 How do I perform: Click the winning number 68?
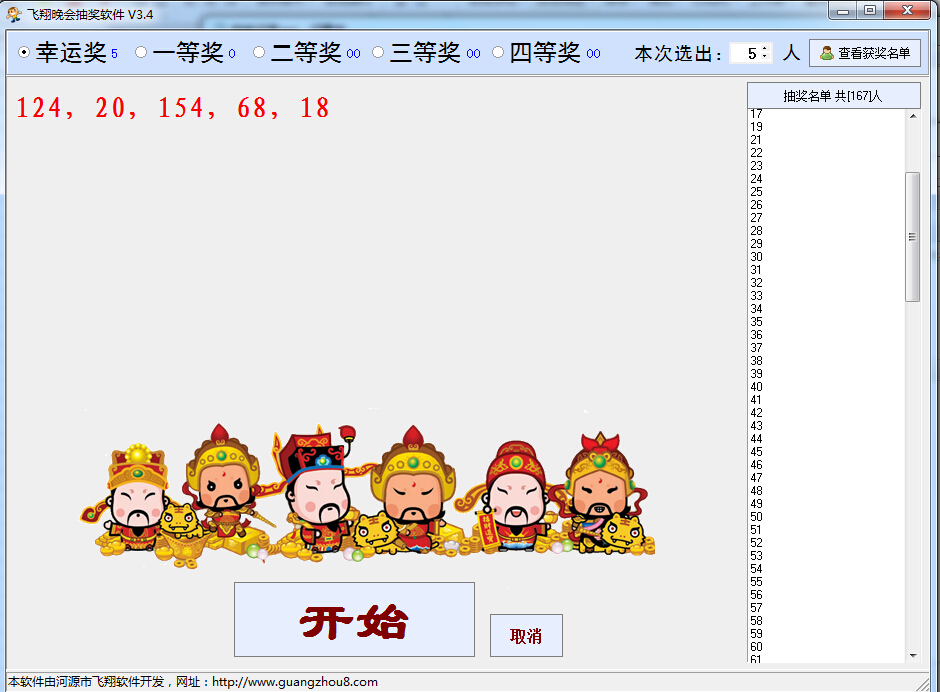[x=252, y=108]
